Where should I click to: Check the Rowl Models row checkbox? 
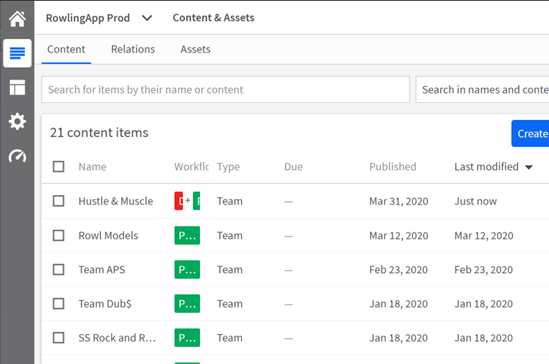[58, 235]
